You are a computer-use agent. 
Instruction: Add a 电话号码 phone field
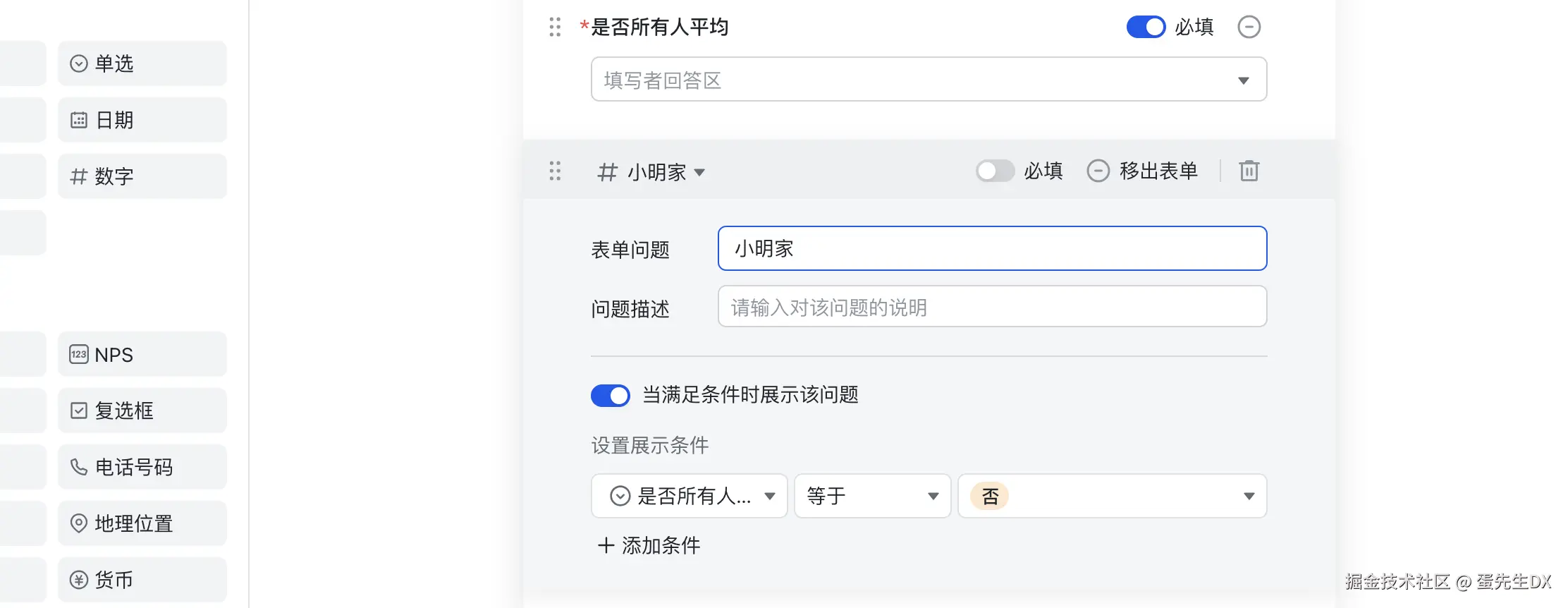tap(142, 467)
